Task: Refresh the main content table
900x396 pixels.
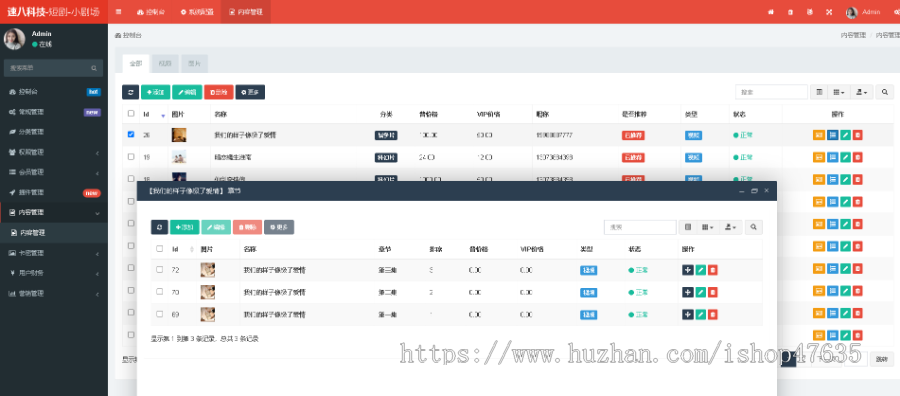Action: pos(130,92)
